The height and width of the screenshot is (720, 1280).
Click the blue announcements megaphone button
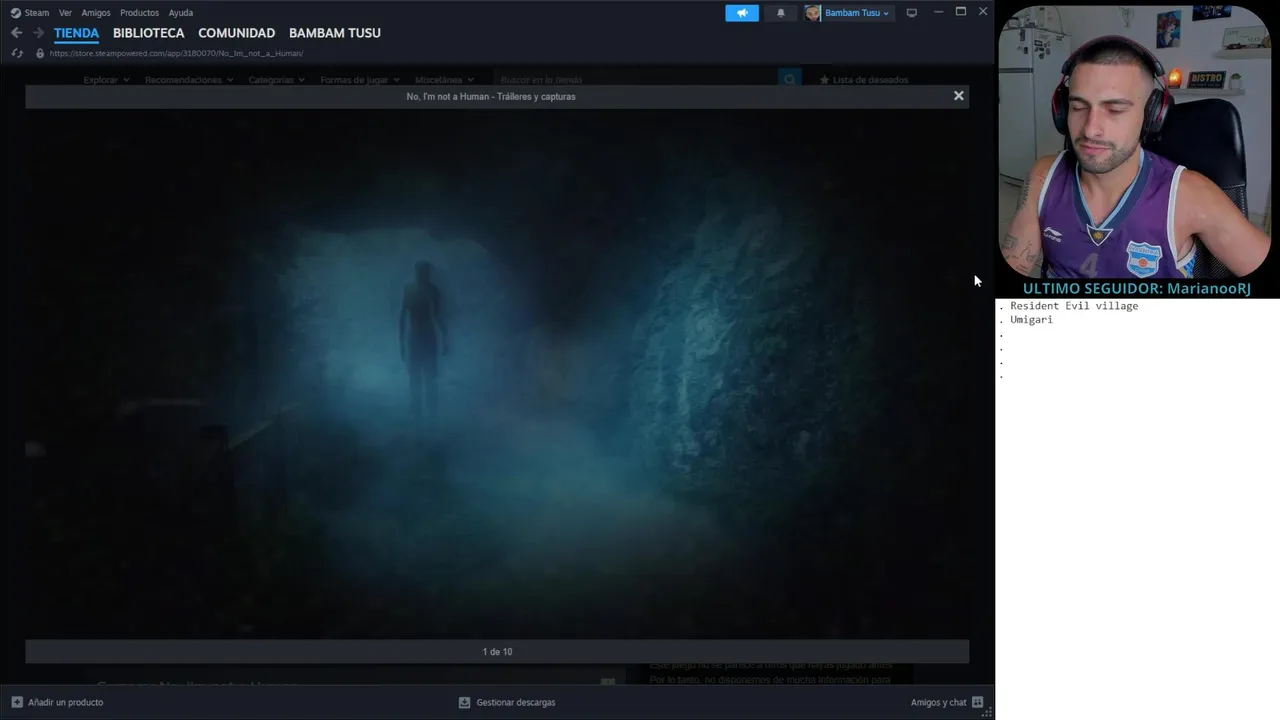tap(742, 13)
